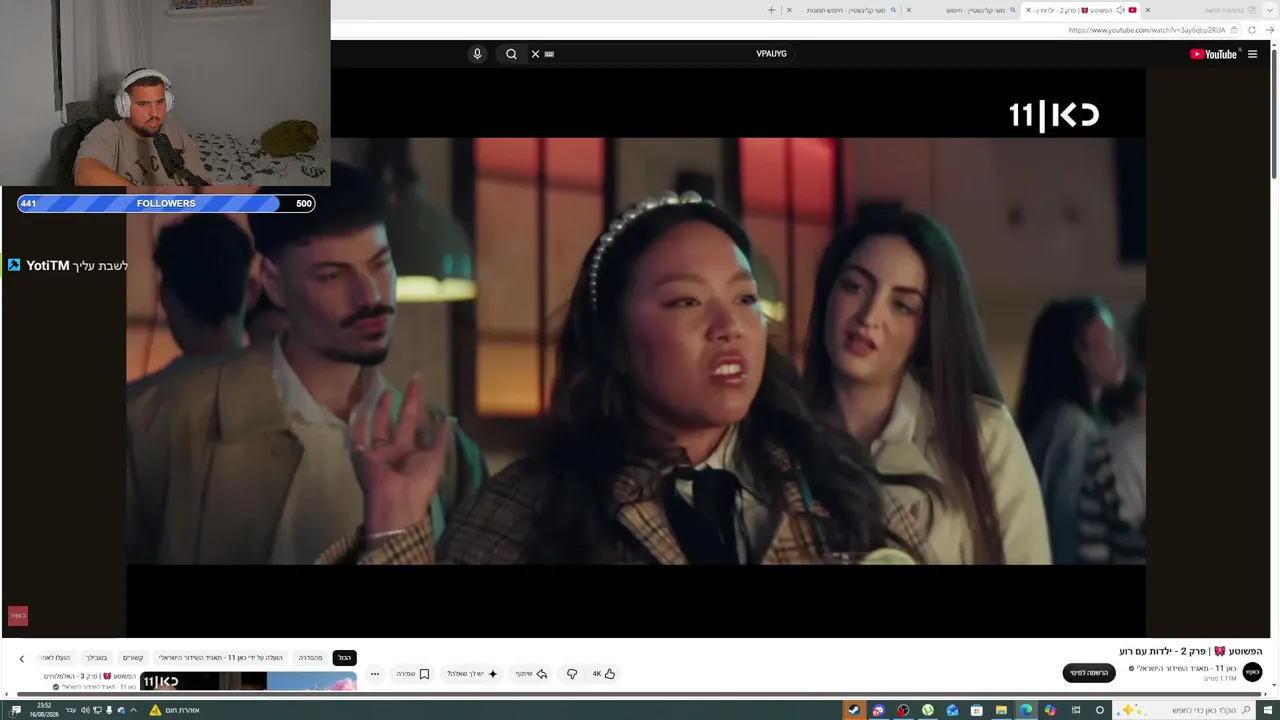Open Steam from the taskbar
1280x720 pixels.
click(854, 710)
